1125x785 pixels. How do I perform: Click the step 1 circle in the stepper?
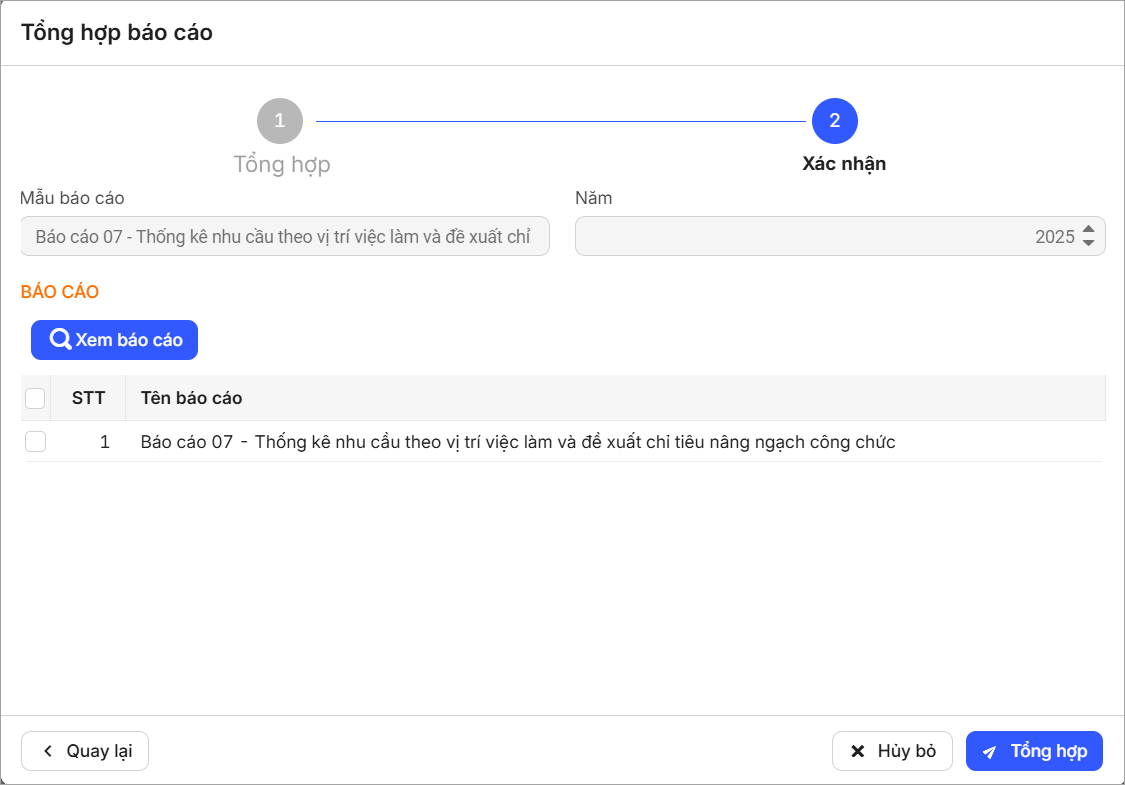(280, 121)
